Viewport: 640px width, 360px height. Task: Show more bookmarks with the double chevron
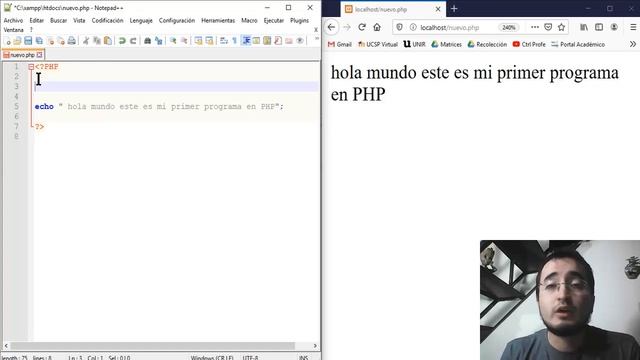pos(633,44)
